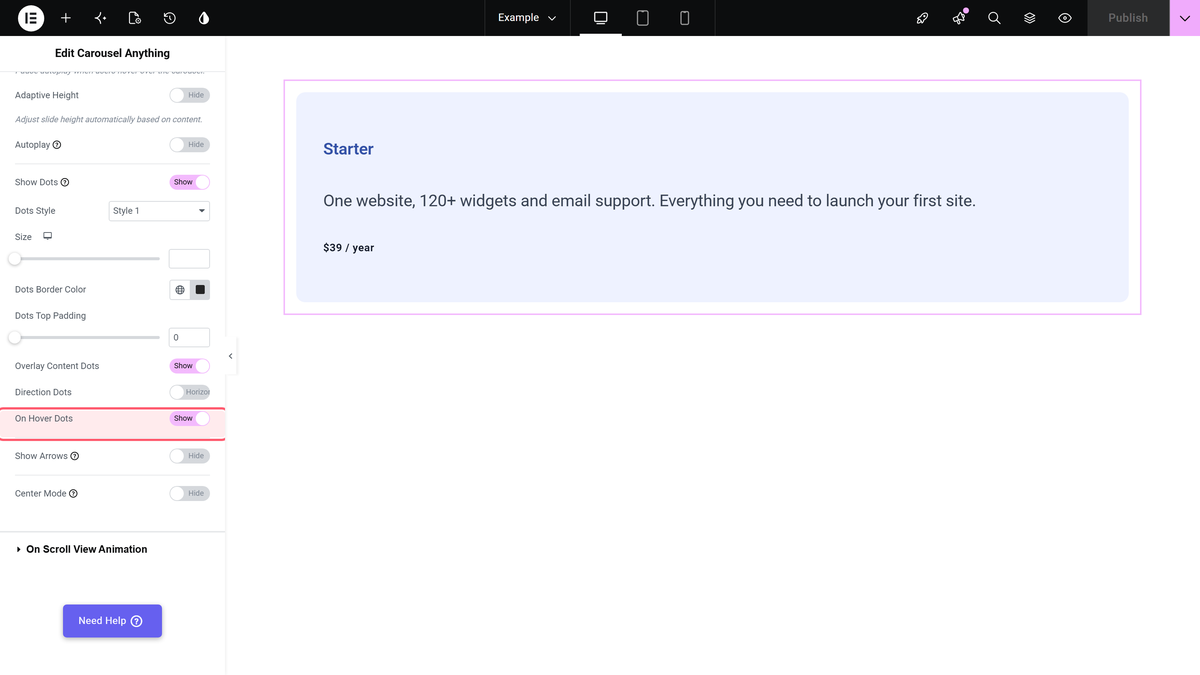Click the dots Size slider handle
This screenshot has width=1200, height=675.
pos(15,259)
